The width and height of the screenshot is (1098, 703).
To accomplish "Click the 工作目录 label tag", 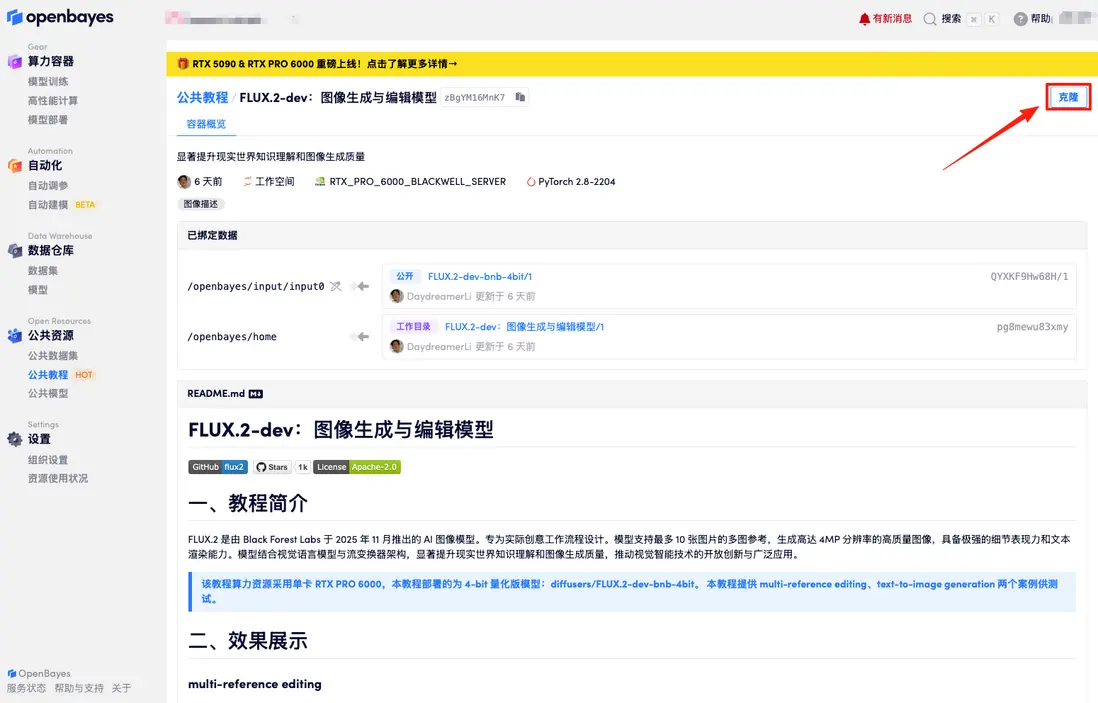I will (413, 327).
